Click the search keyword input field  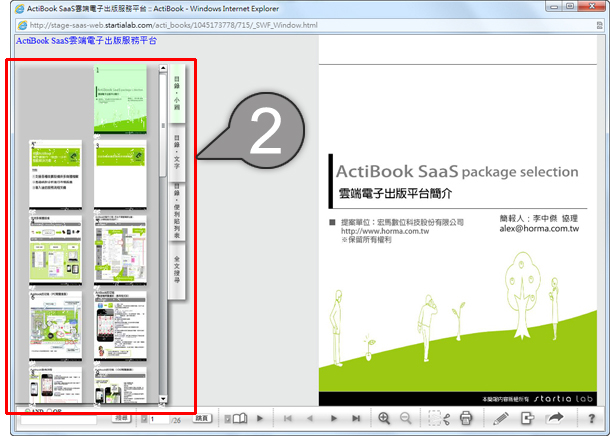coord(59,420)
